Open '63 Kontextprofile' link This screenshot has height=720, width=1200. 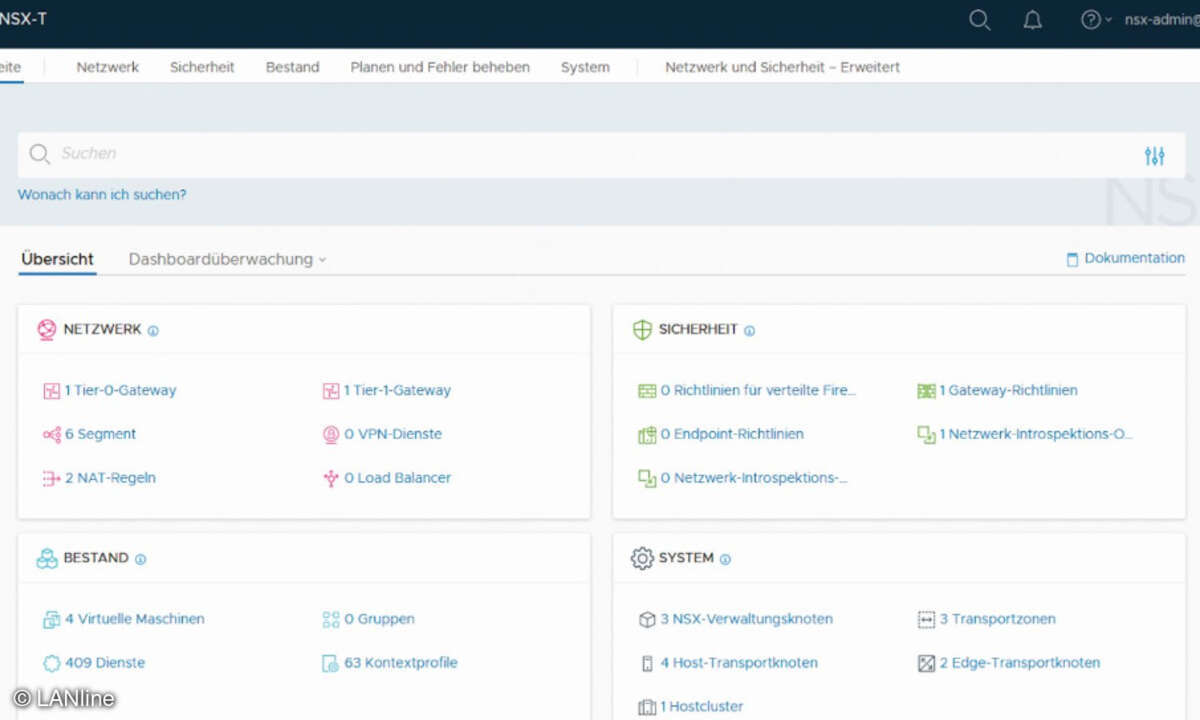pyautogui.click(x=401, y=663)
